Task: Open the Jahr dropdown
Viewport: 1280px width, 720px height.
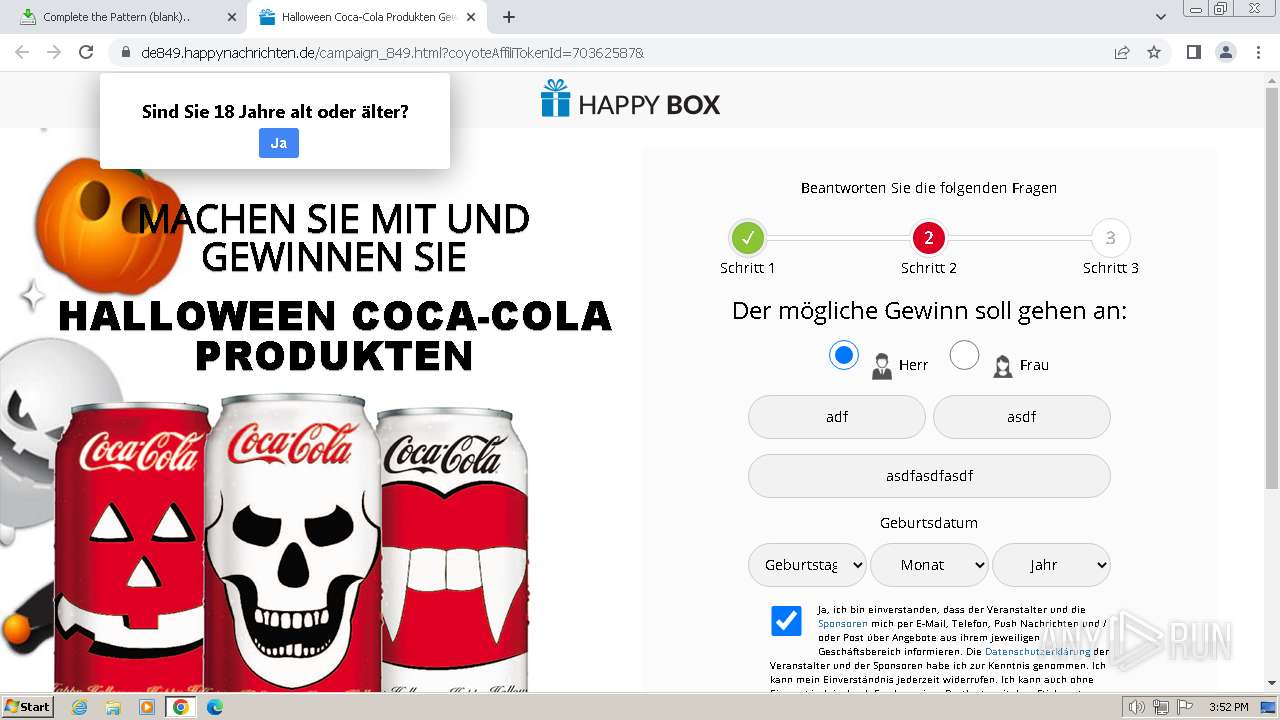Action: [x=1051, y=565]
